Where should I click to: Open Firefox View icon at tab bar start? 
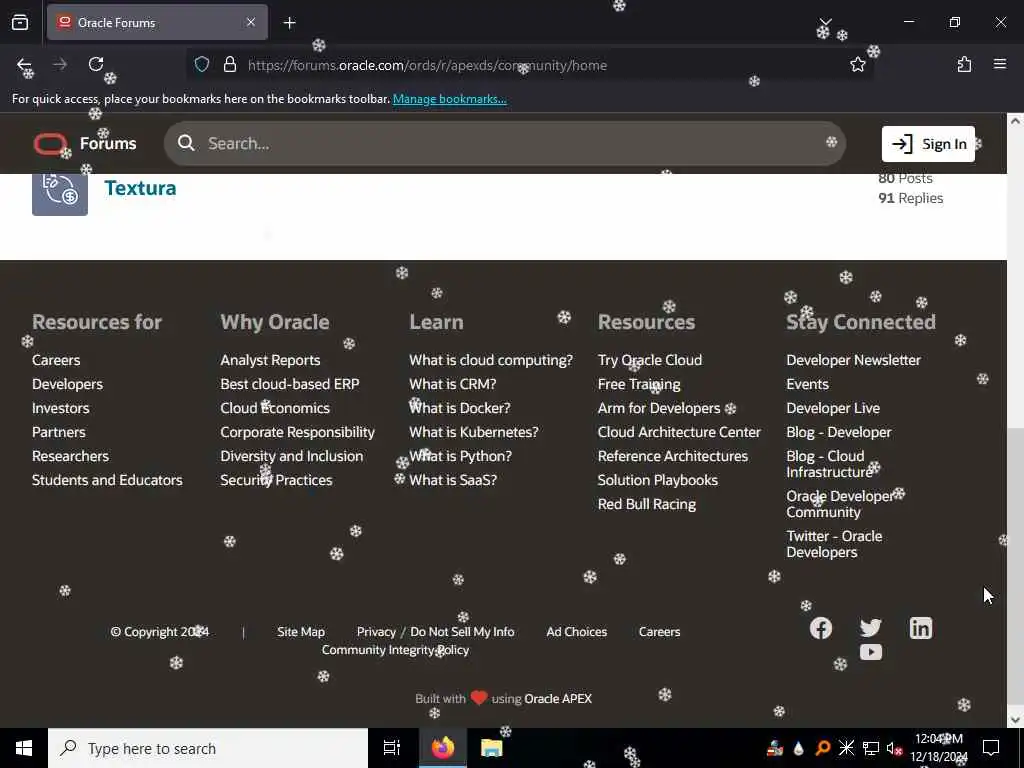[20, 22]
